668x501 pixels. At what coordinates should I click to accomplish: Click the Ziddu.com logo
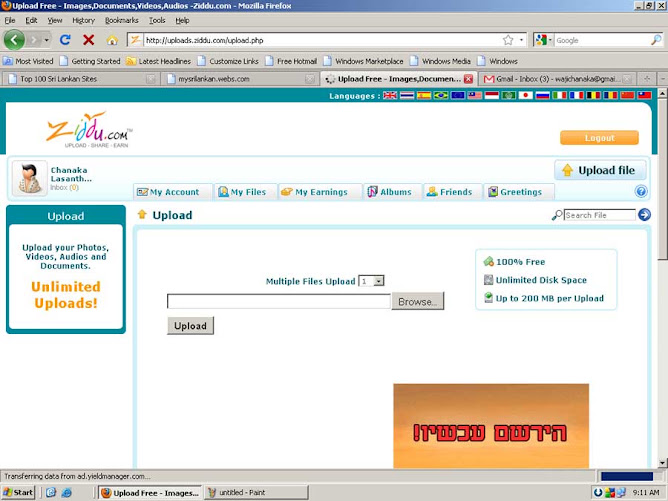(89, 130)
